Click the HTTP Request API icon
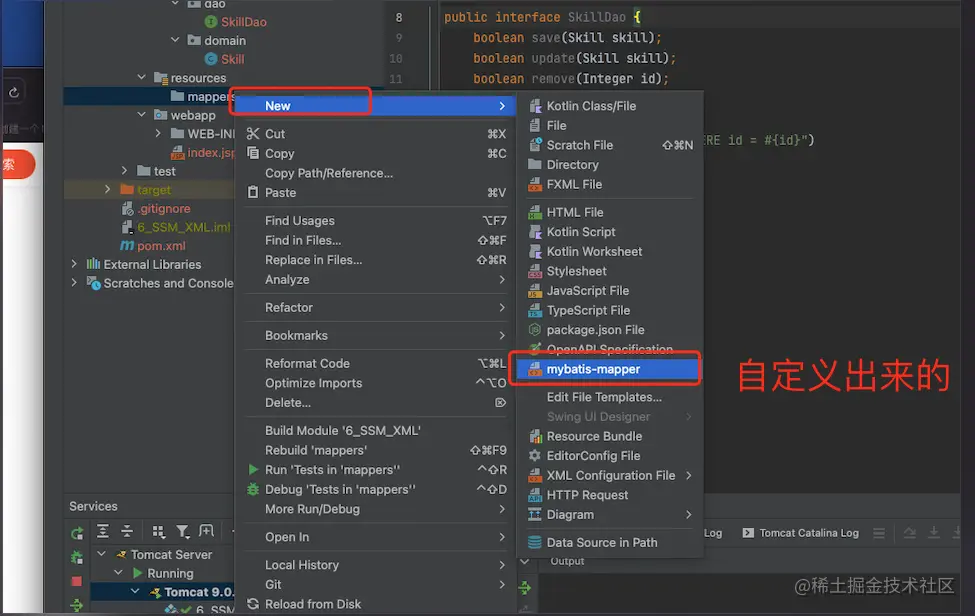975x616 pixels. point(535,495)
